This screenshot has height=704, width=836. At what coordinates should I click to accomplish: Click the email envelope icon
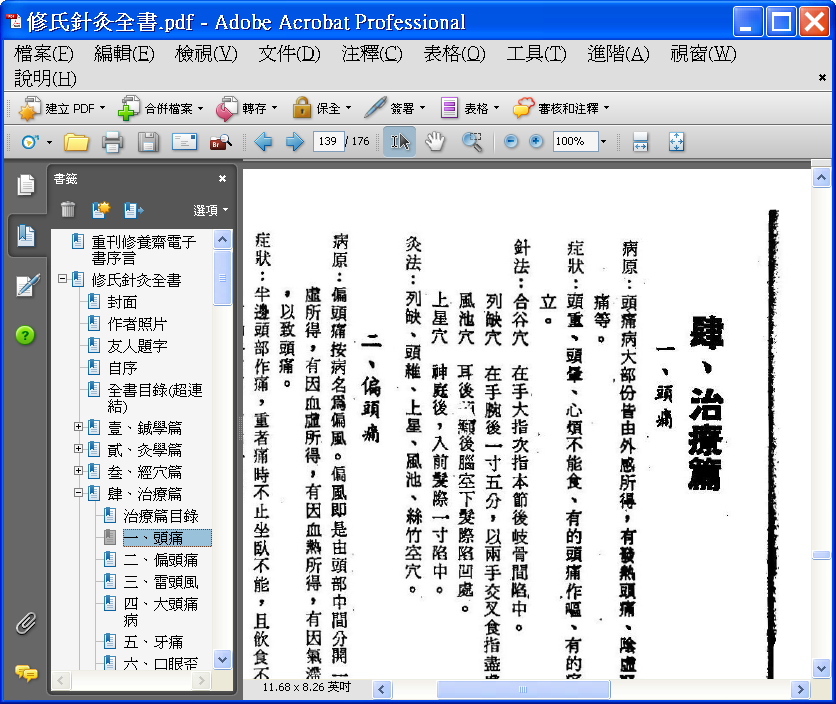[184, 142]
